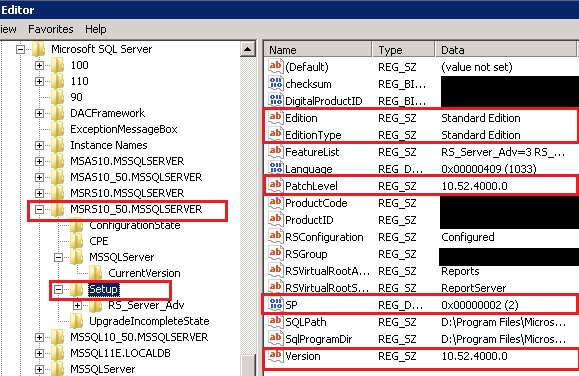Sort values by the Type column header
This screenshot has width=579, height=376.
pyautogui.click(x=403, y=49)
